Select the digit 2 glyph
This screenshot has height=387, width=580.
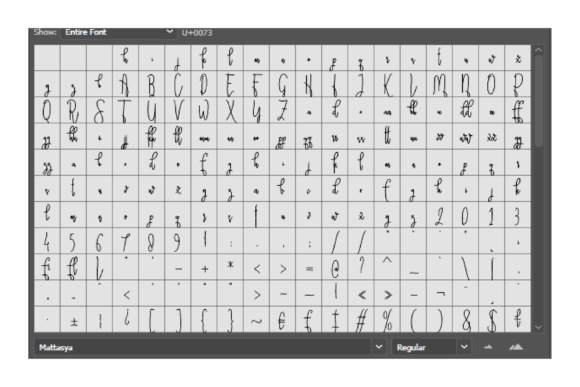(x=439, y=215)
